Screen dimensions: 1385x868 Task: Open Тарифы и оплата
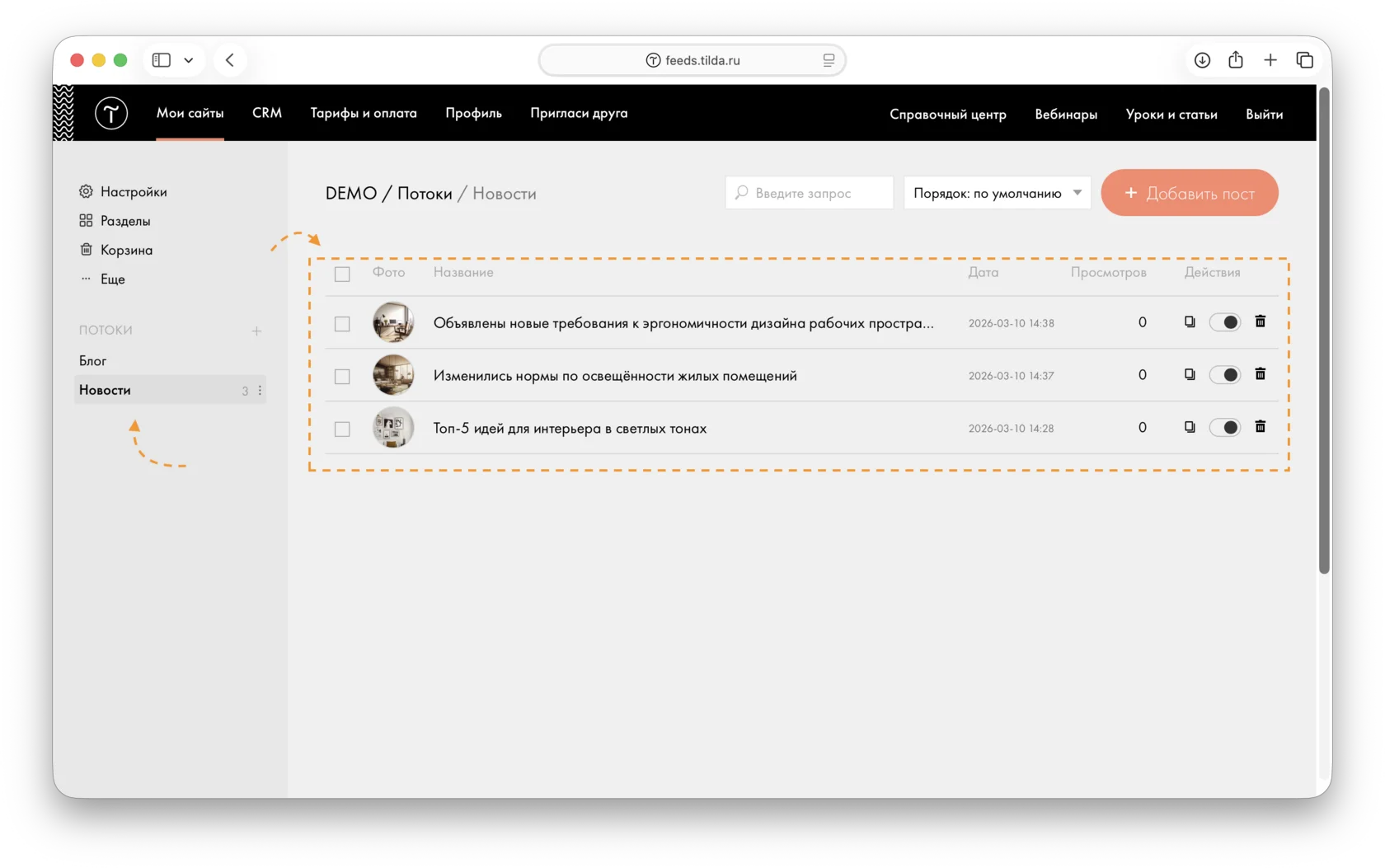pos(364,113)
